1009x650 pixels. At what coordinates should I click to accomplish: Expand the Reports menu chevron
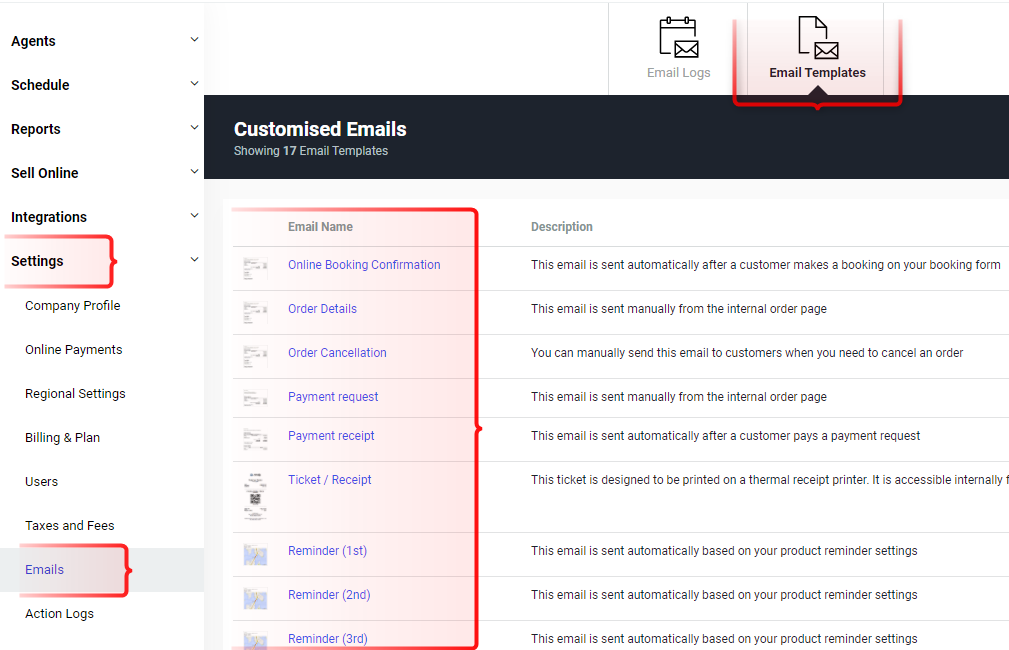tap(194, 128)
